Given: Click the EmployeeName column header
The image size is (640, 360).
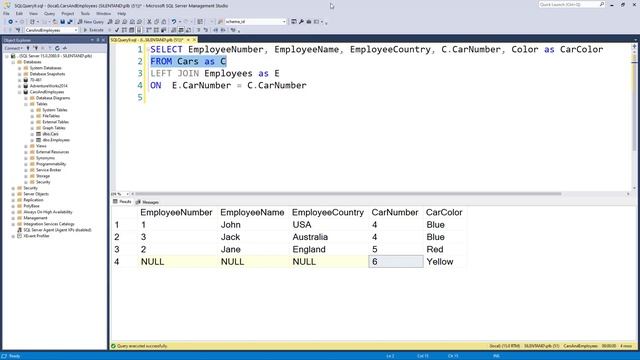Looking at the screenshot, I should point(252,212).
